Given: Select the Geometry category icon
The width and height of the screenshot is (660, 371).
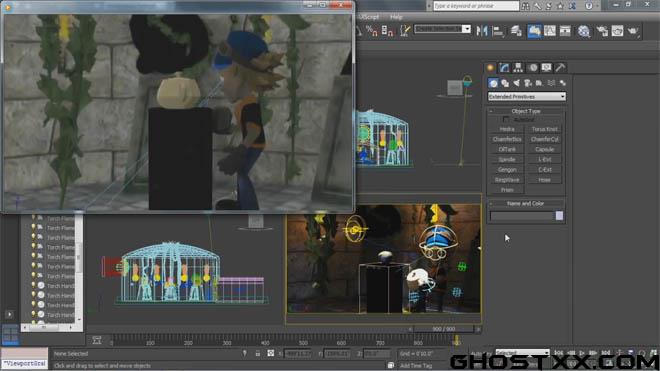Looking at the screenshot, I should pyautogui.click(x=493, y=83).
